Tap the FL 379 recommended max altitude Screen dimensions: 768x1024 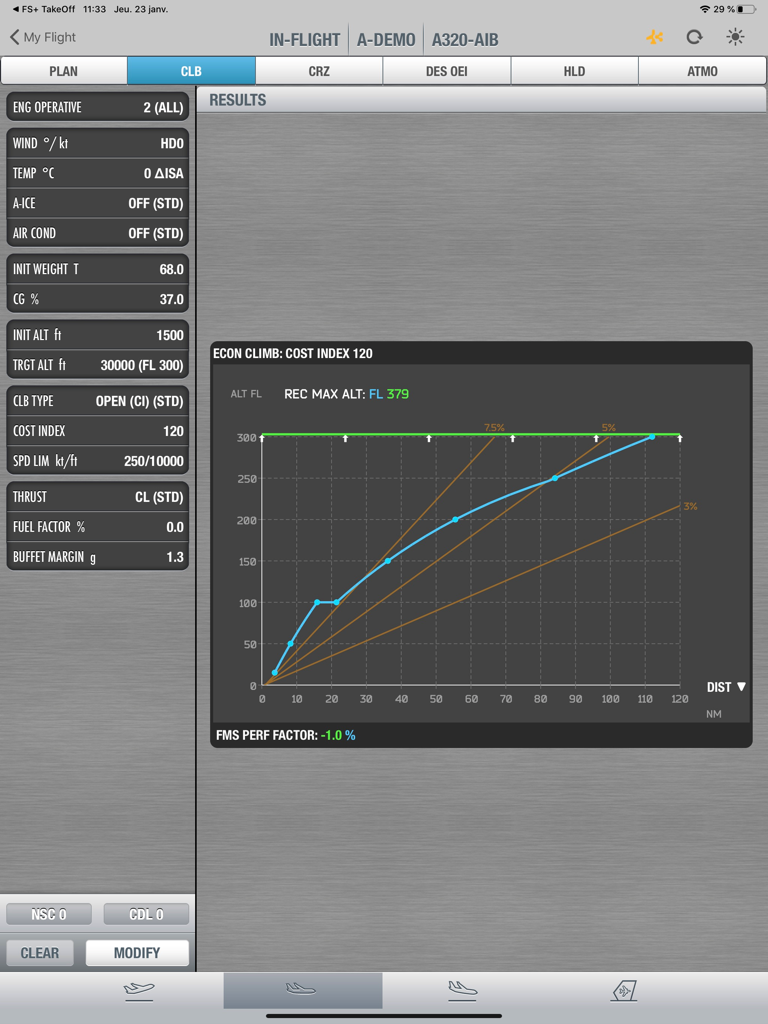point(389,394)
